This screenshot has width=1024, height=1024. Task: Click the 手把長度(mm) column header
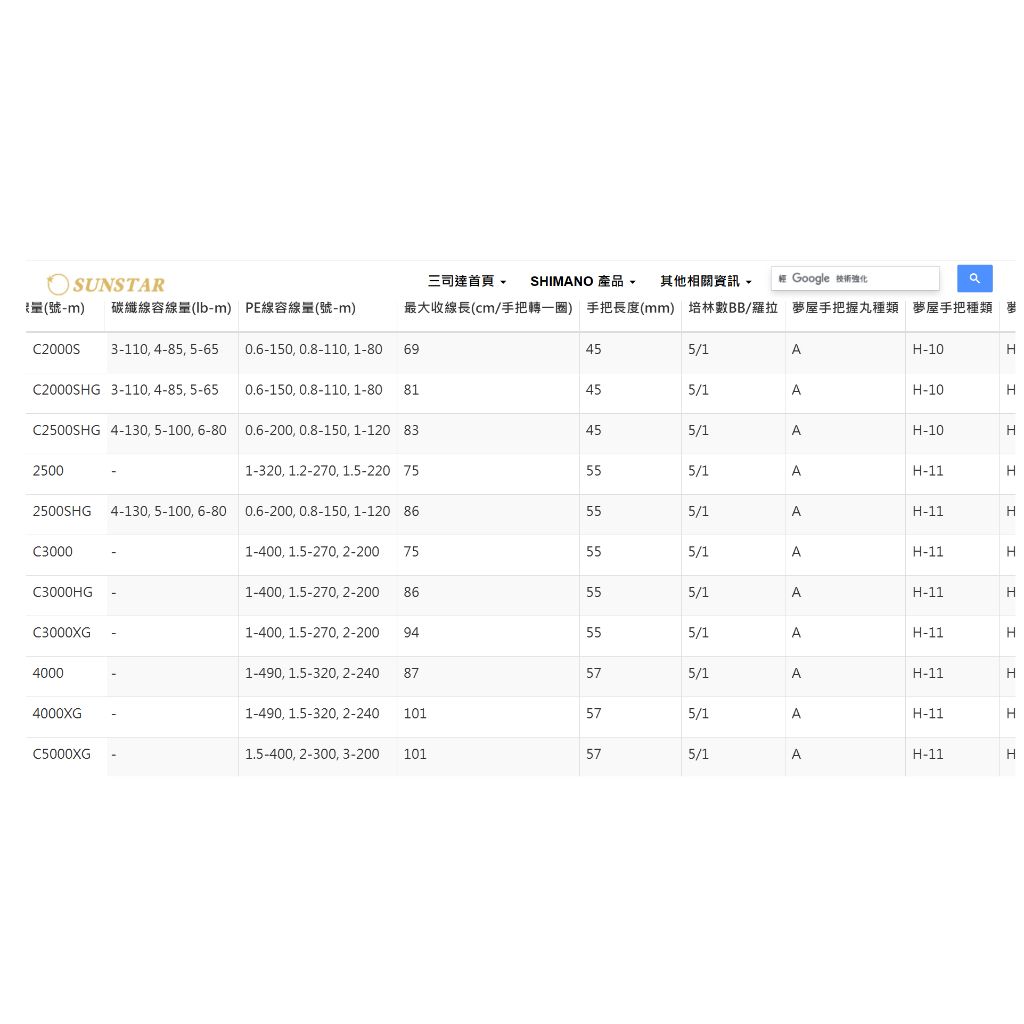tap(630, 308)
